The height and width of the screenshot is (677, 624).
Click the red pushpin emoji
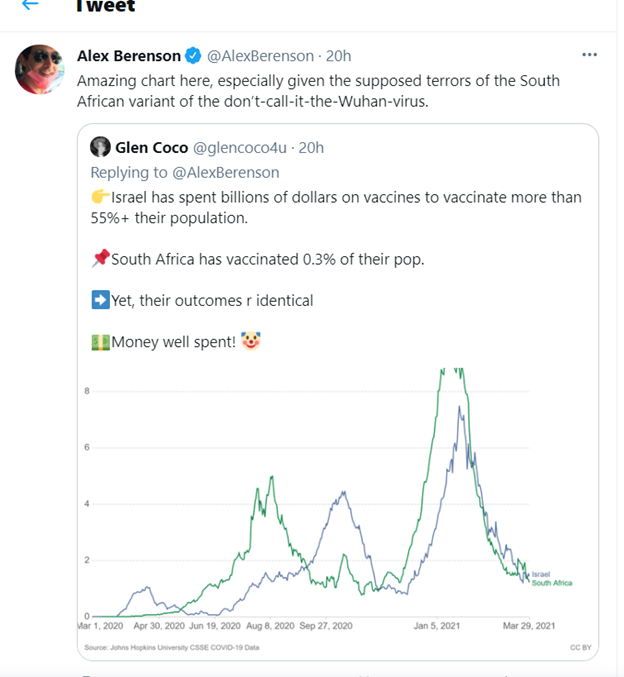(x=100, y=259)
